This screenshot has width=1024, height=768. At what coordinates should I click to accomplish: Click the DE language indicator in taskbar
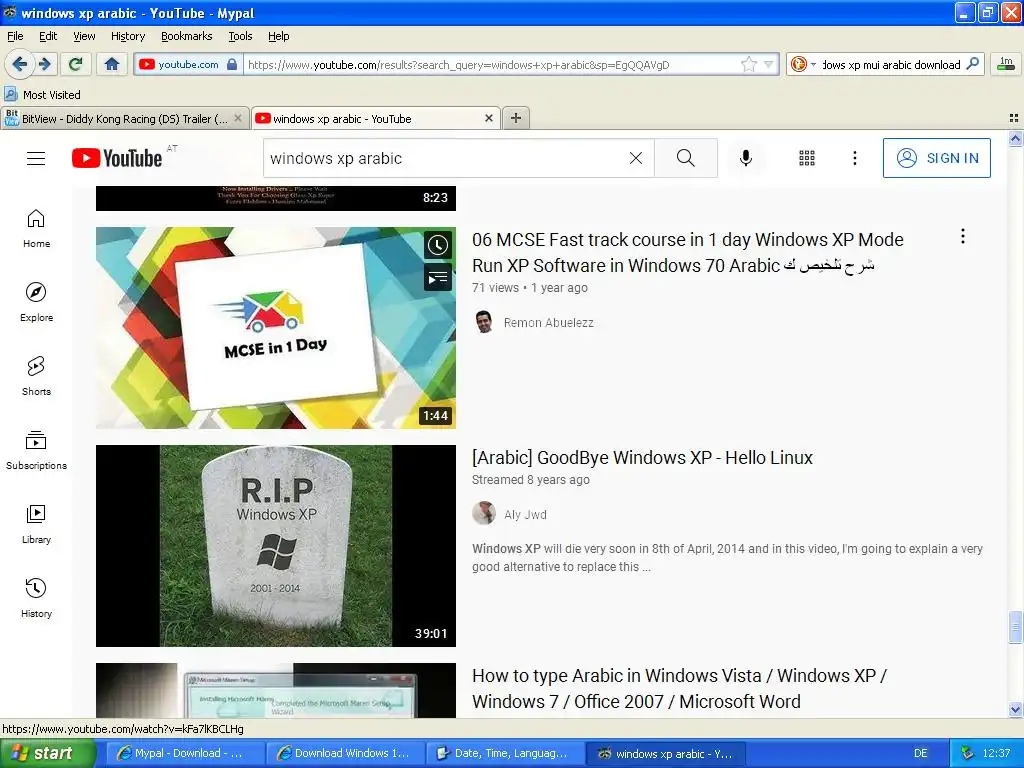click(920, 753)
